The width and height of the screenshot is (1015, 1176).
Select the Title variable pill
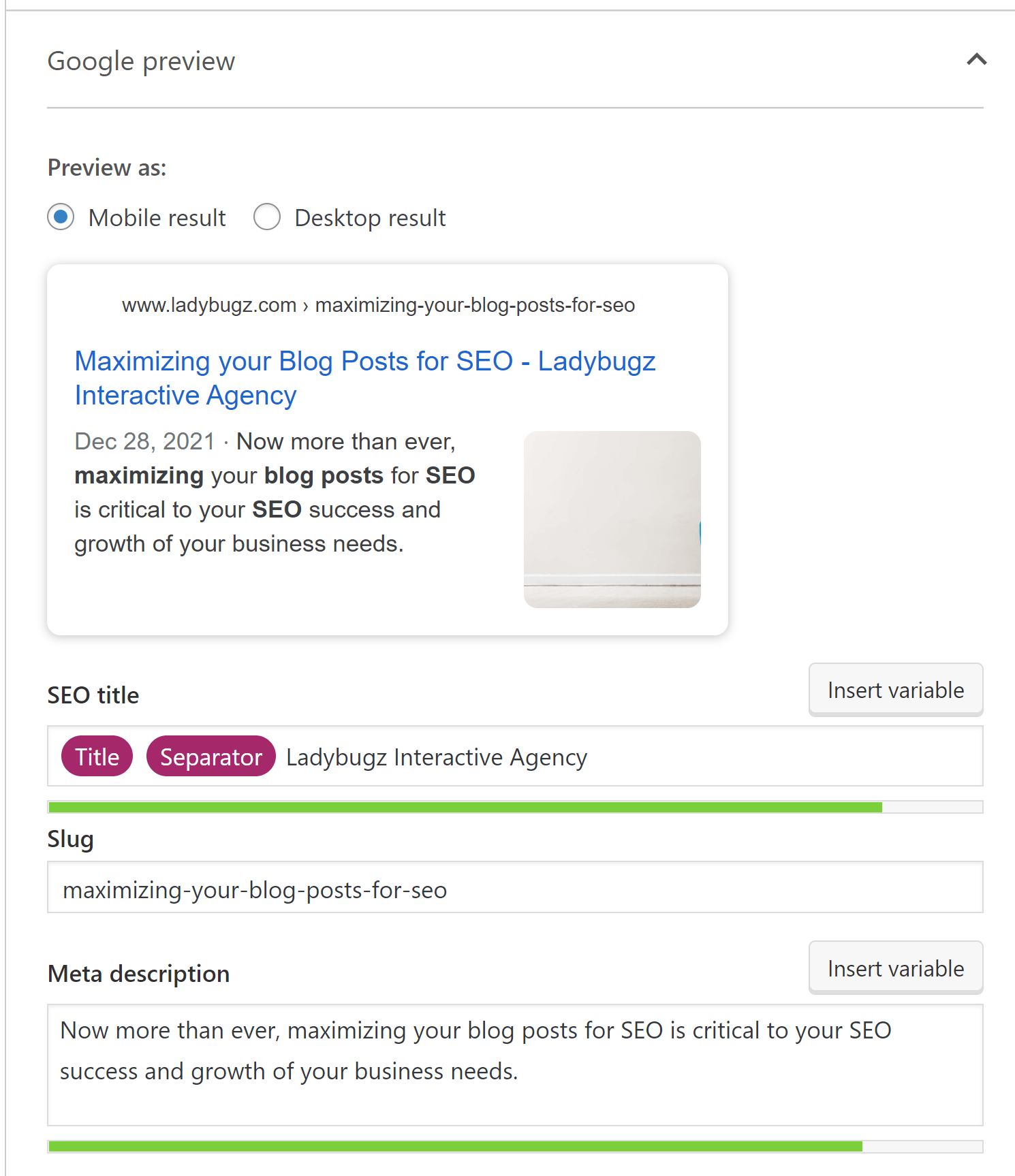(x=97, y=756)
